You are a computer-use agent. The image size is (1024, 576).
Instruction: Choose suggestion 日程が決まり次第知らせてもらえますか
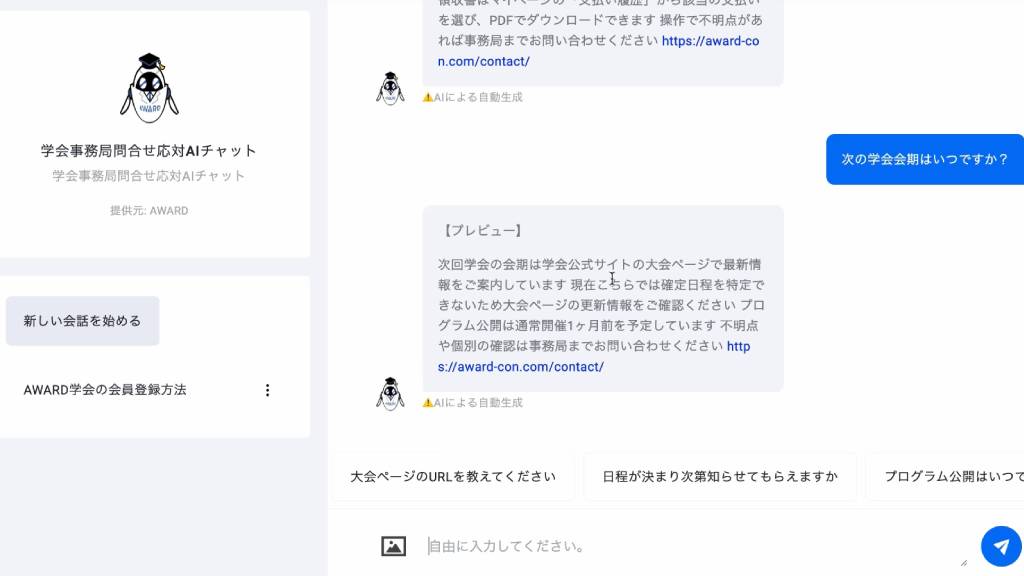720,477
